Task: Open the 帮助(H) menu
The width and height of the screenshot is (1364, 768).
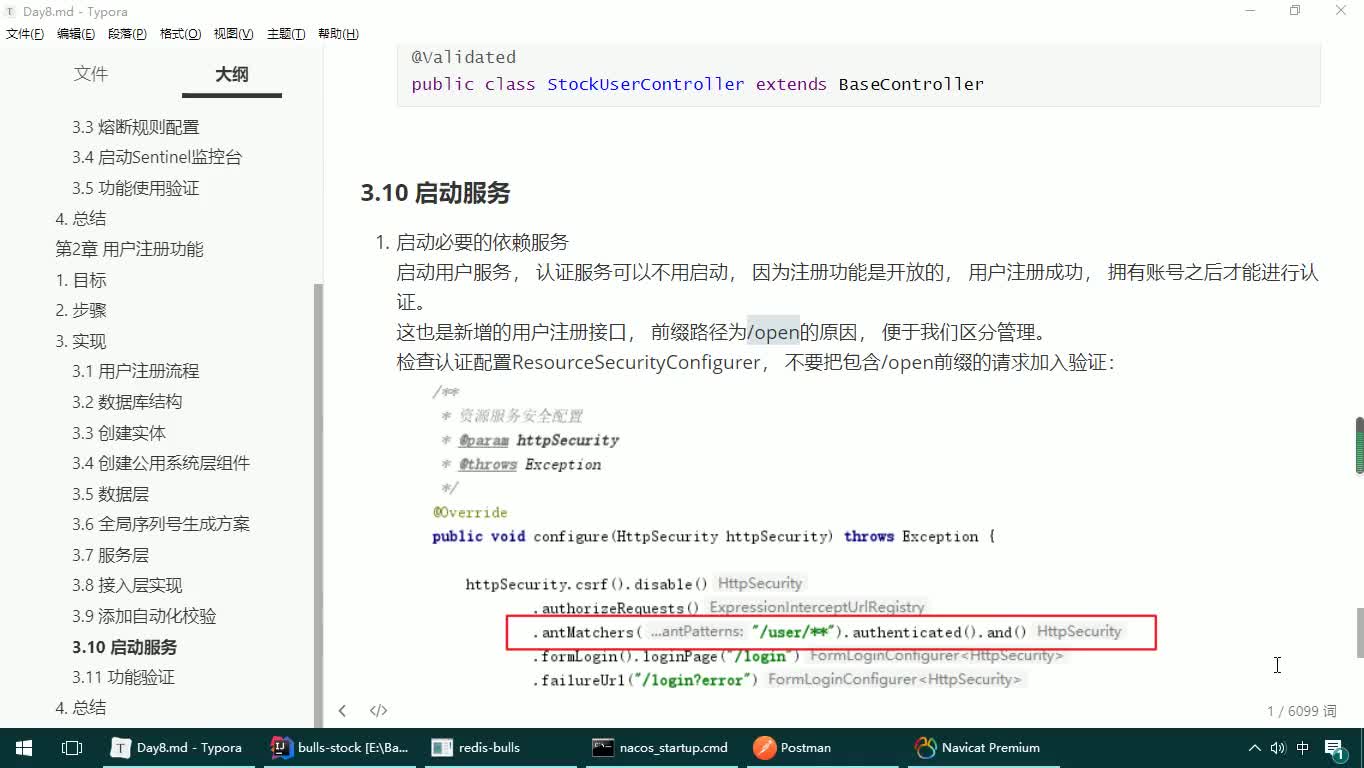Action: [x=338, y=34]
